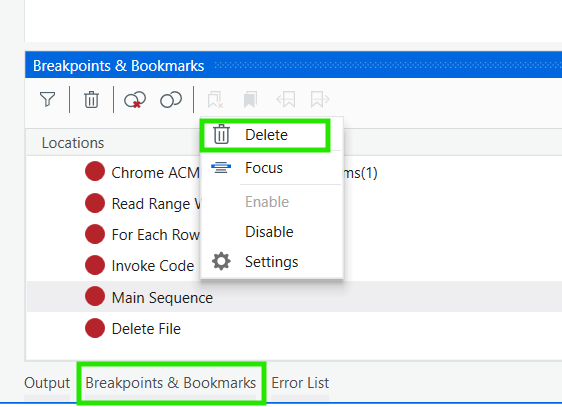
Task: Go to next bookmark icon
Action: [x=320, y=99]
